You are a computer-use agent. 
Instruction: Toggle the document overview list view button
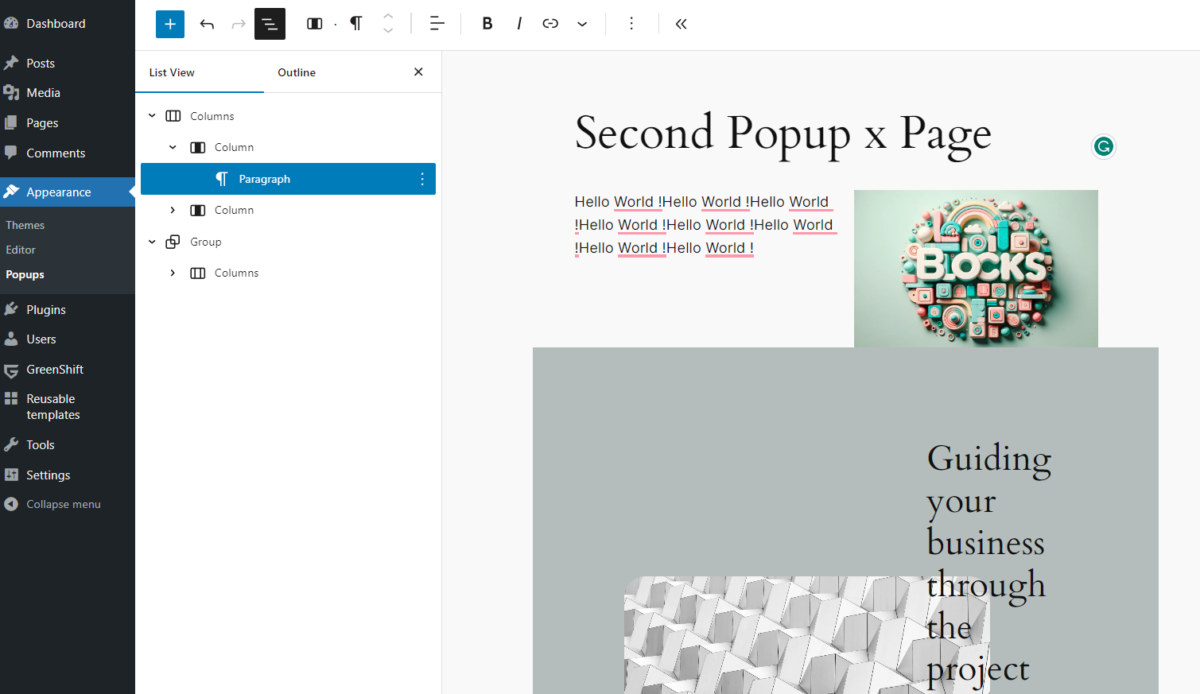pyautogui.click(x=270, y=24)
